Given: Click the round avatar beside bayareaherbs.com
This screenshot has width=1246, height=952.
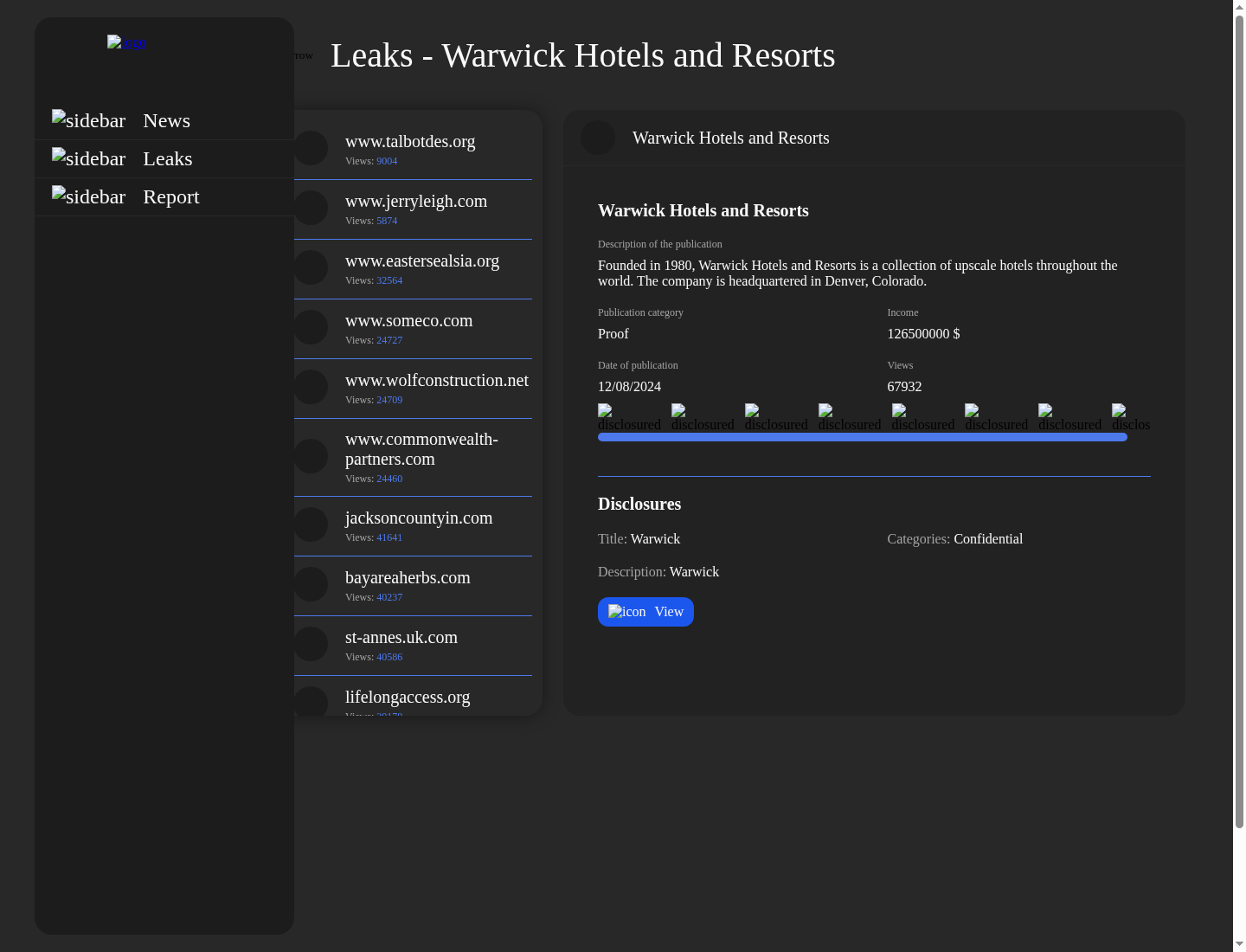Looking at the screenshot, I should (311, 584).
